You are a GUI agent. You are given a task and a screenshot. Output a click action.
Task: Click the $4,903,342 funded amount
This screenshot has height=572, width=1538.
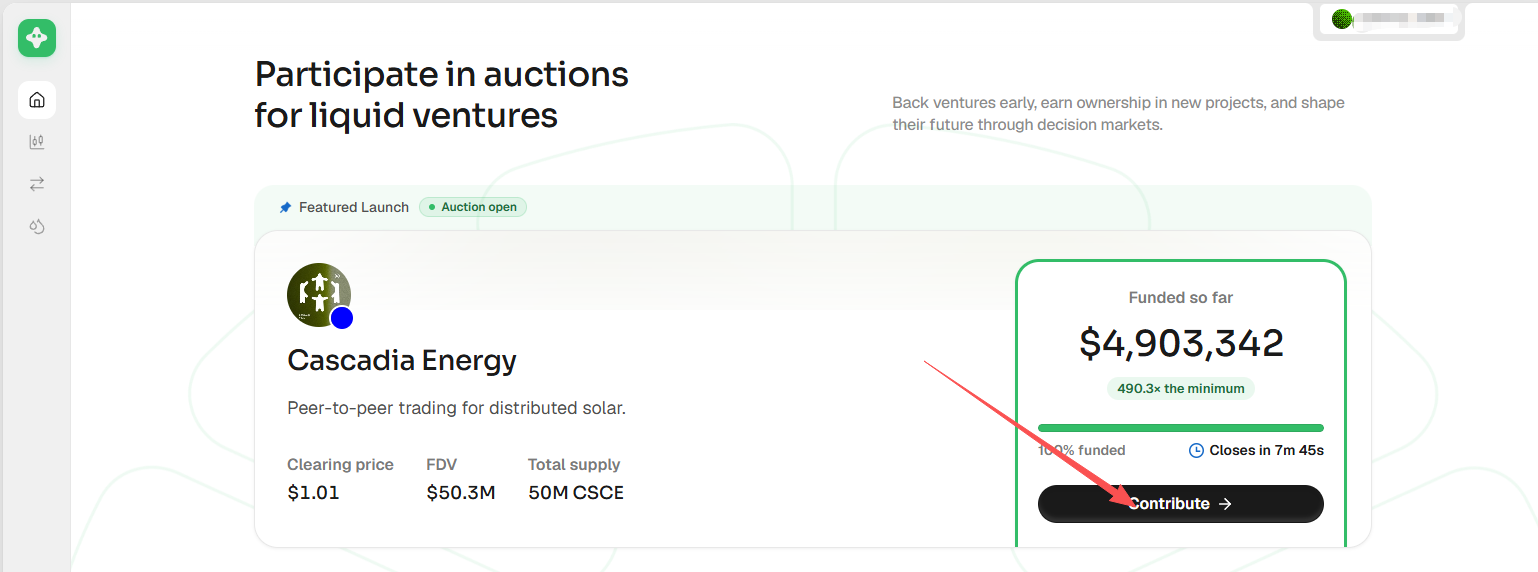tap(1181, 343)
